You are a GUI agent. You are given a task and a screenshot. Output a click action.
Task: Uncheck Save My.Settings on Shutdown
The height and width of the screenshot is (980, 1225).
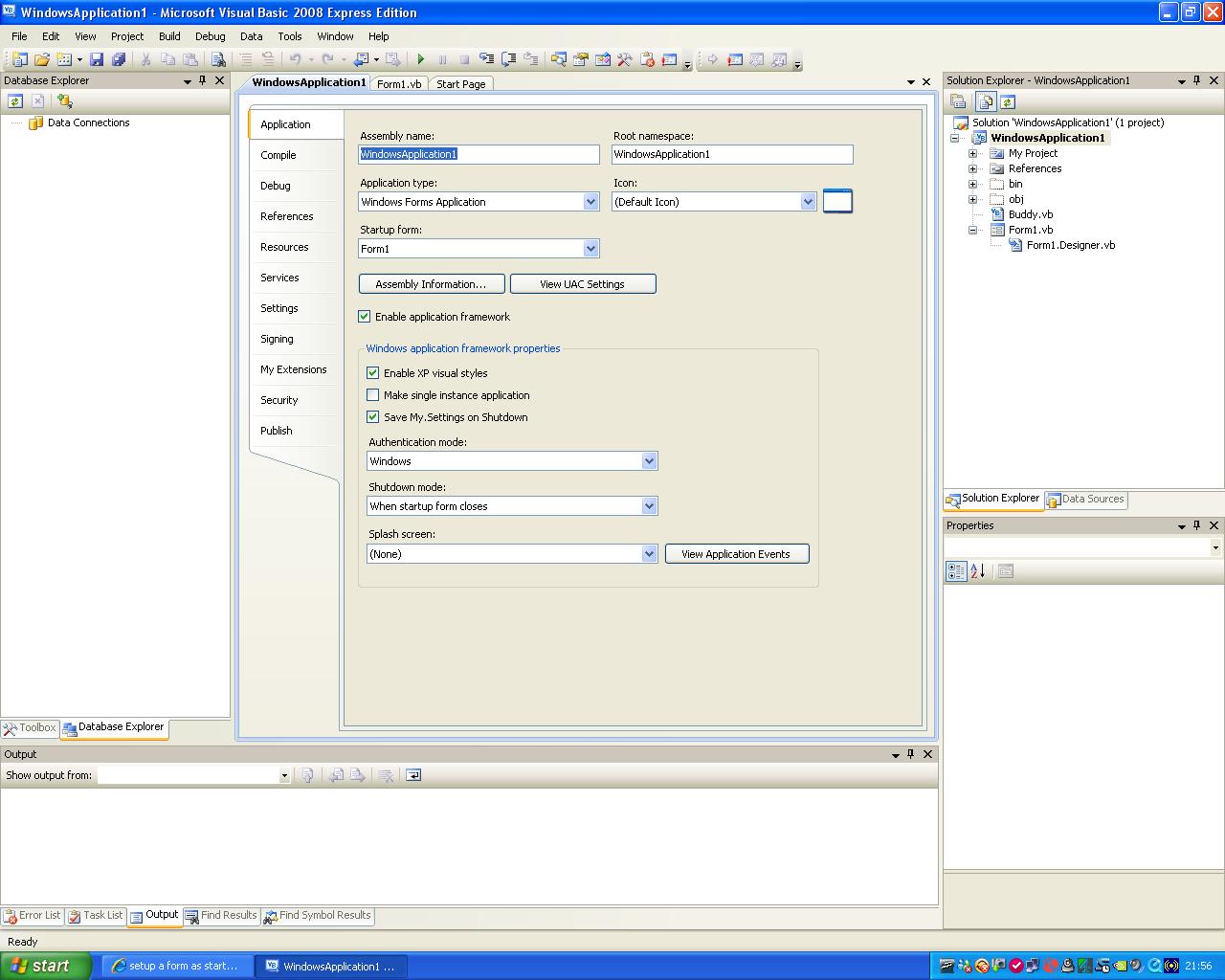point(373,417)
